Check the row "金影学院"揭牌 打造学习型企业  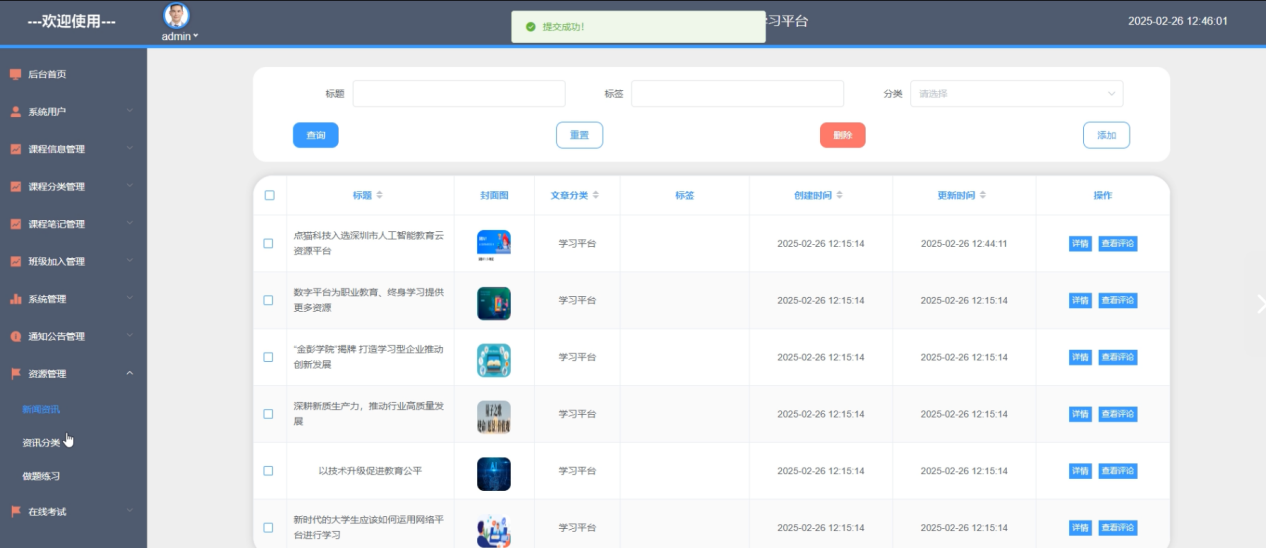point(268,357)
